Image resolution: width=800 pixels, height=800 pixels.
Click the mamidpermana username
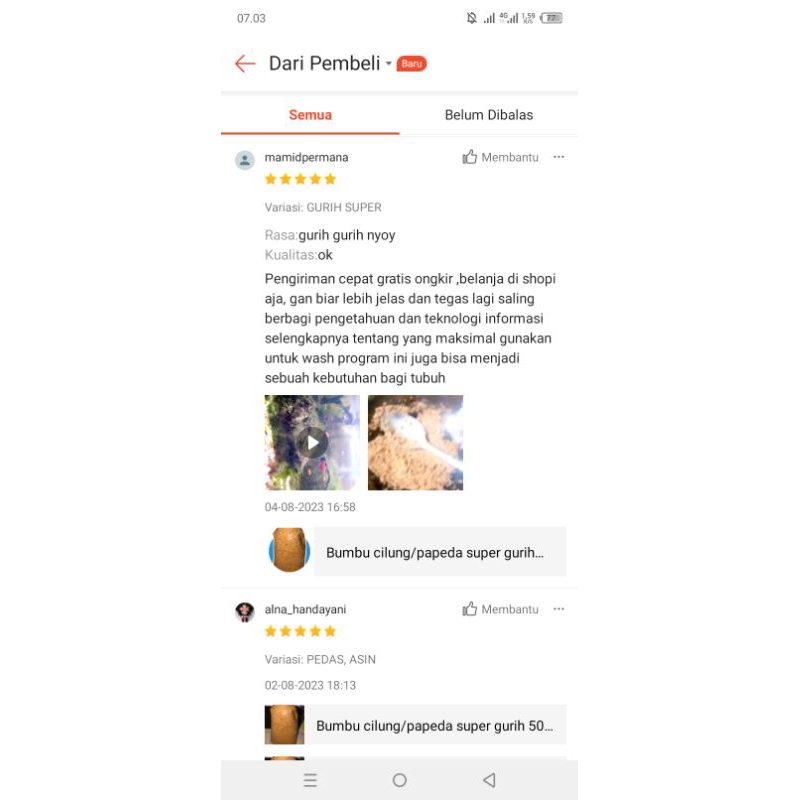pyautogui.click(x=306, y=158)
